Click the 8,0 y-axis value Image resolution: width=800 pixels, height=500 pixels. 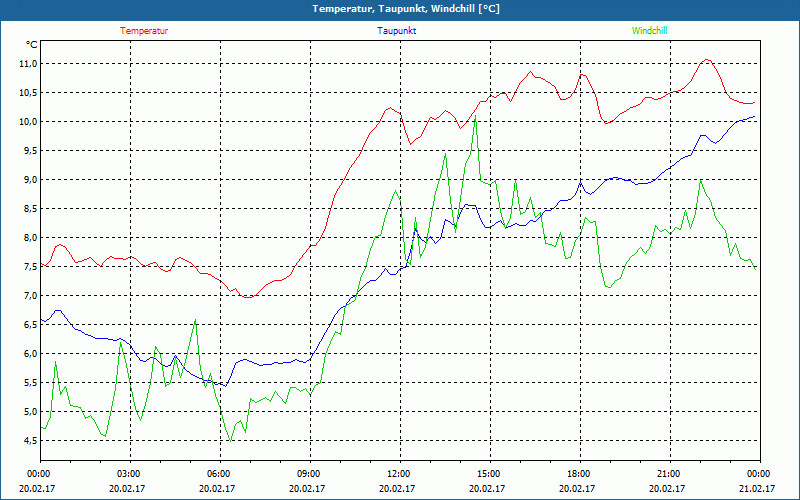(31, 238)
